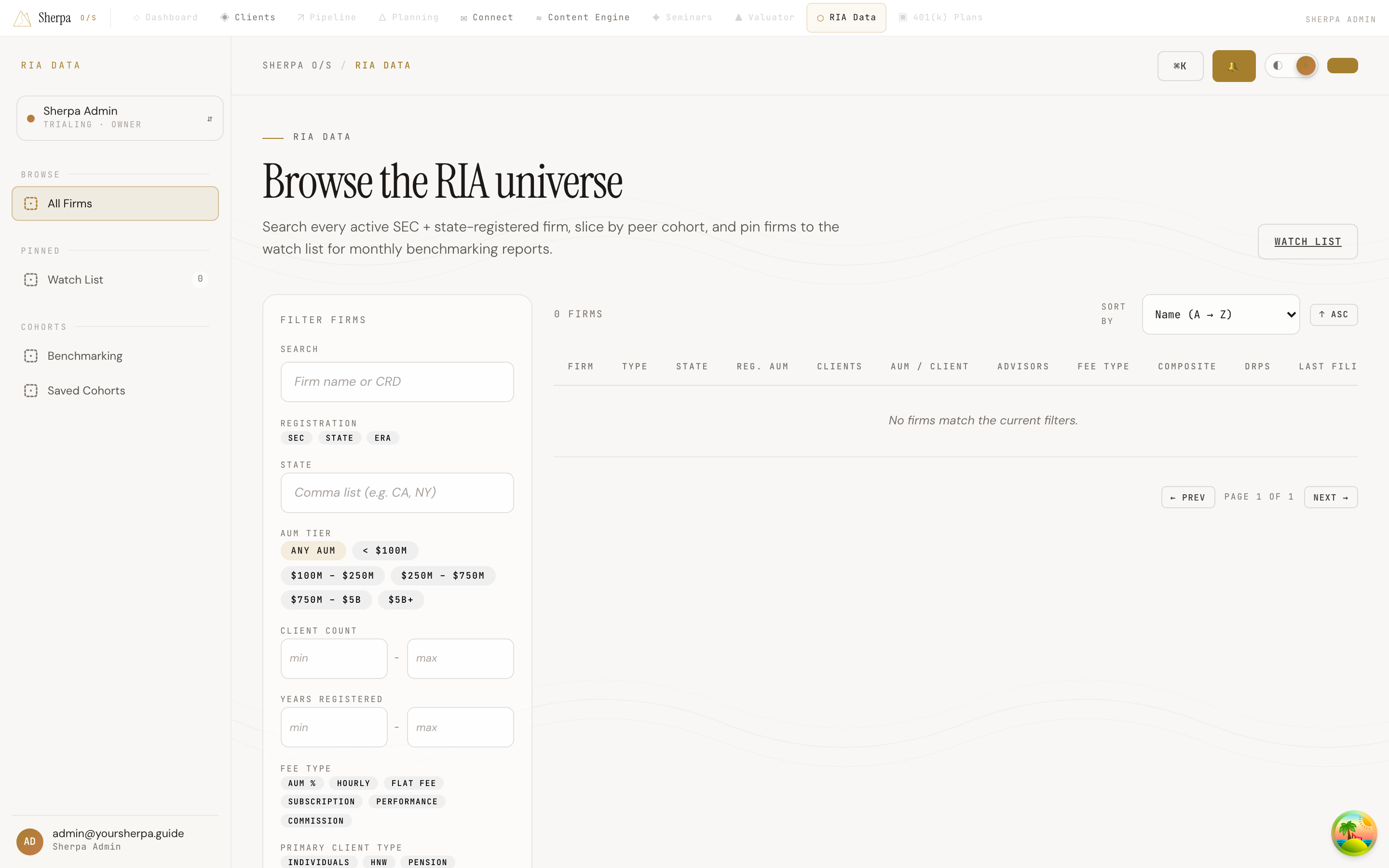Toggle the SUBSCRIPTION fee type
This screenshot has height=868, width=1389.
pyautogui.click(x=321, y=801)
